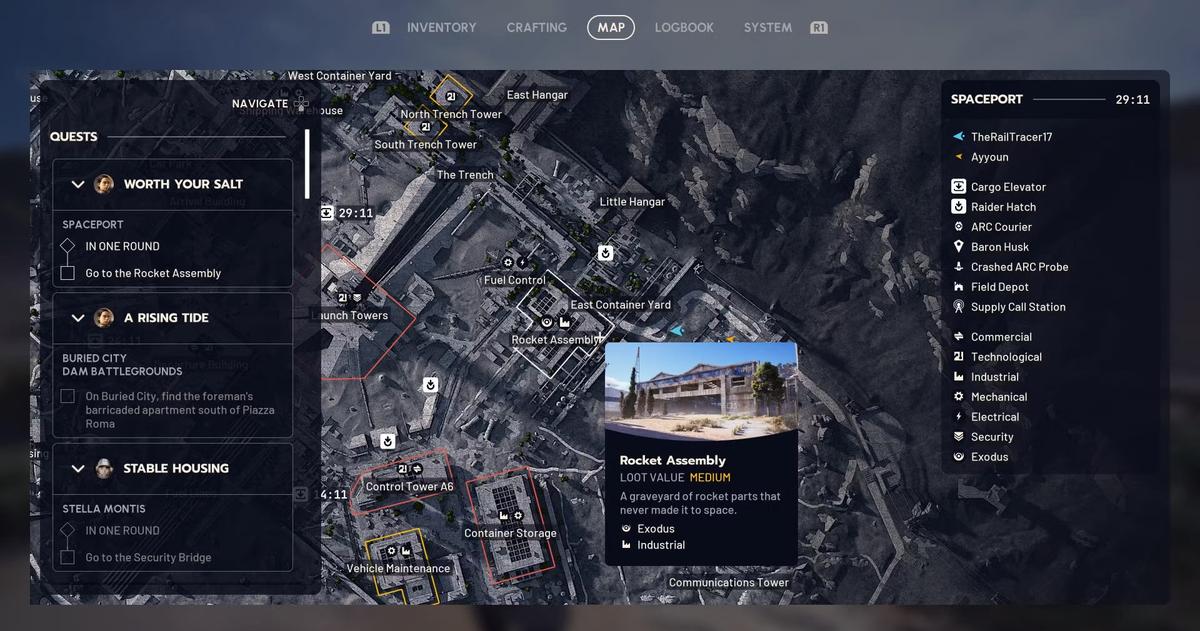Switch to the Inventory tab
The height and width of the screenshot is (631, 1200).
point(441,27)
